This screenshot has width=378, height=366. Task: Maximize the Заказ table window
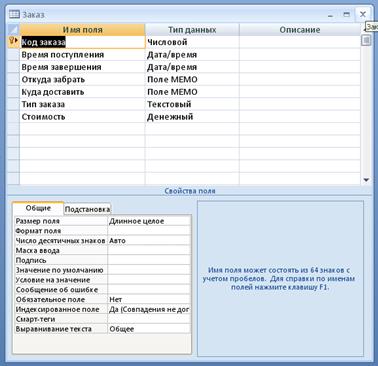click(x=346, y=14)
